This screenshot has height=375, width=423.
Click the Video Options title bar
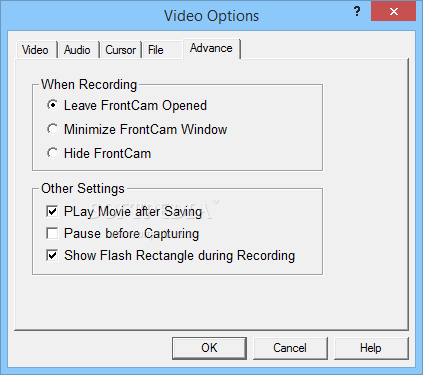[211, 16]
